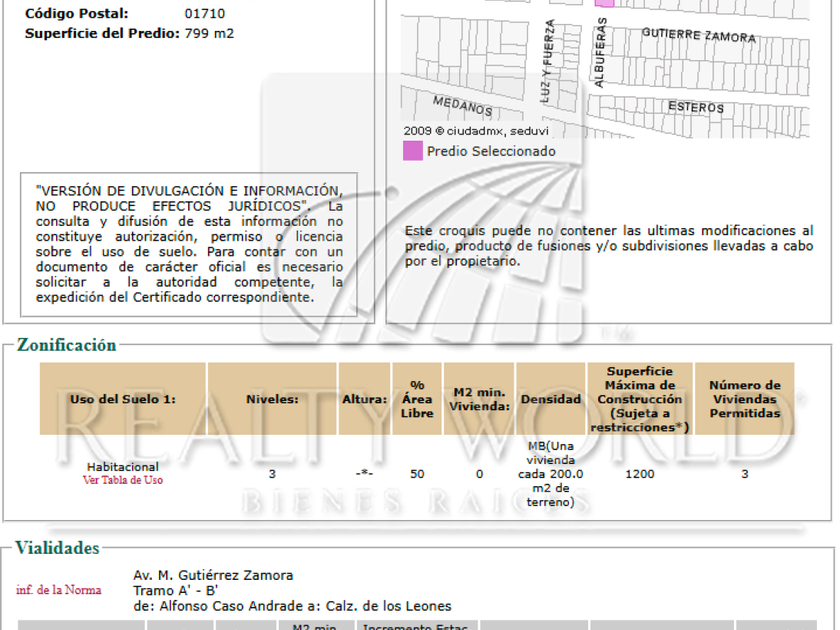Select the '% Área Libre' column header
The height and width of the screenshot is (630, 840).
pos(417,399)
